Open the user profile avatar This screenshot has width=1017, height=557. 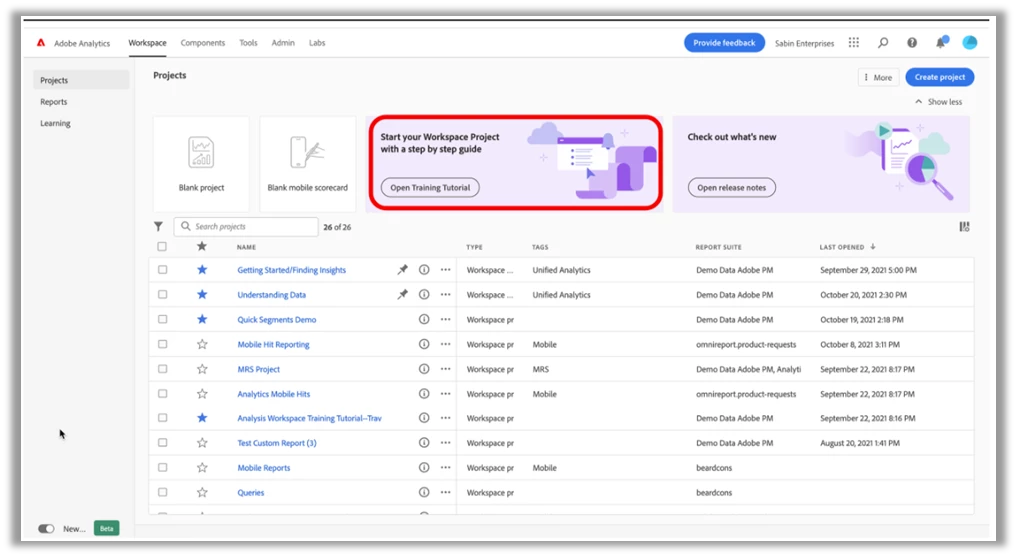coord(970,43)
